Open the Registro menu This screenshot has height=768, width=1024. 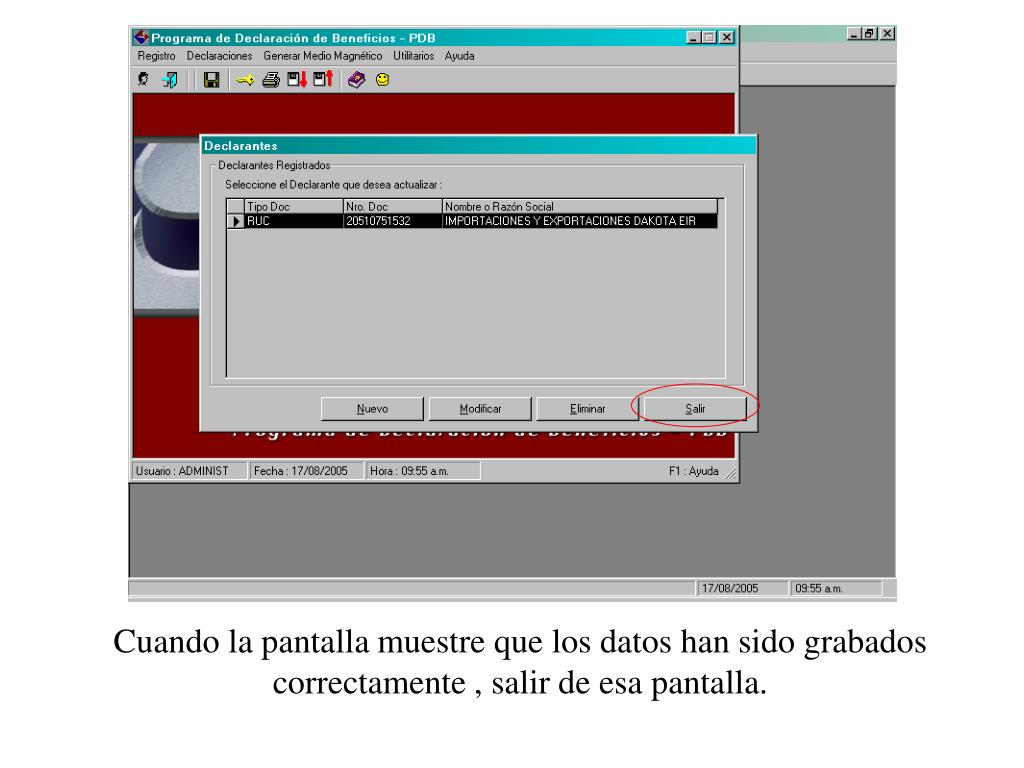(157, 56)
